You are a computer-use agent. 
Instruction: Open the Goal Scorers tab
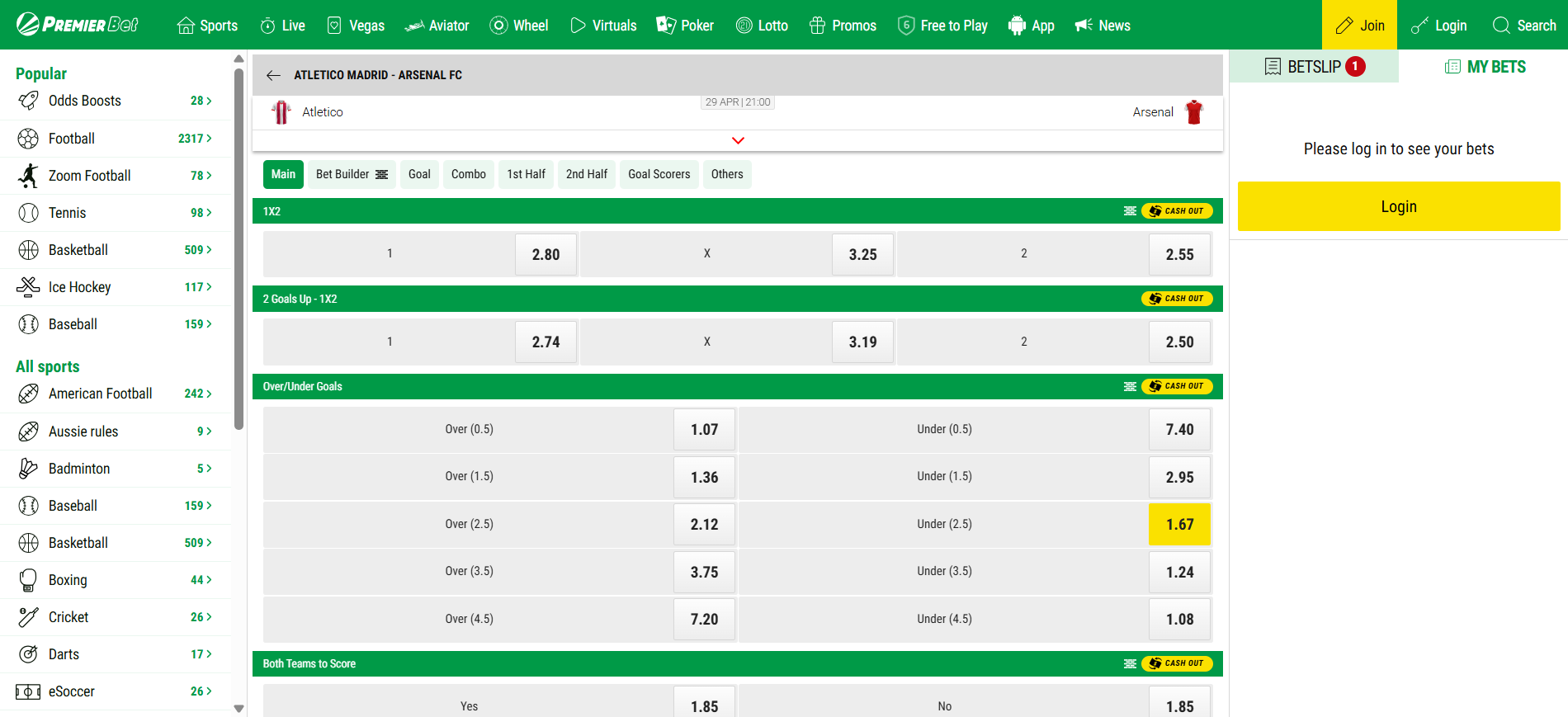(659, 174)
